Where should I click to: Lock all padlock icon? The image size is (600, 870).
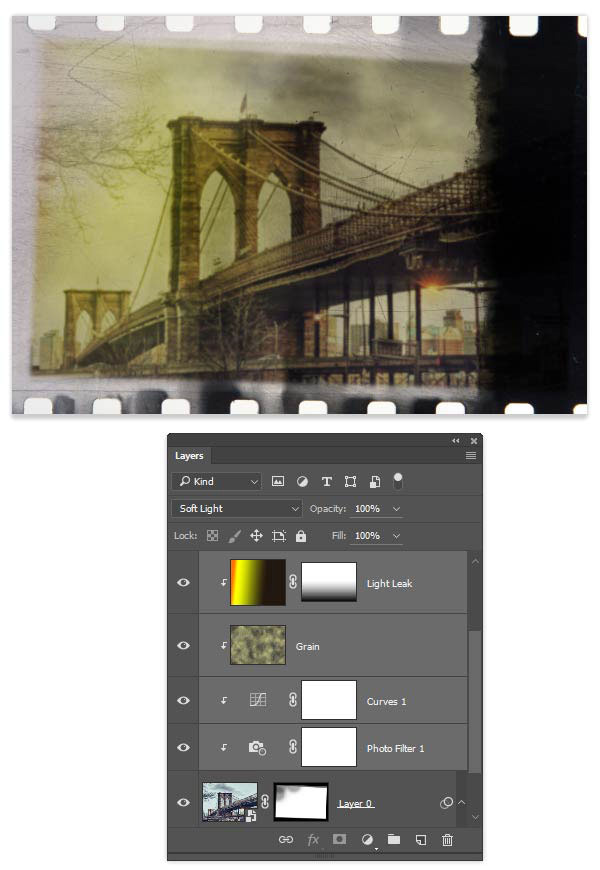click(301, 535)
